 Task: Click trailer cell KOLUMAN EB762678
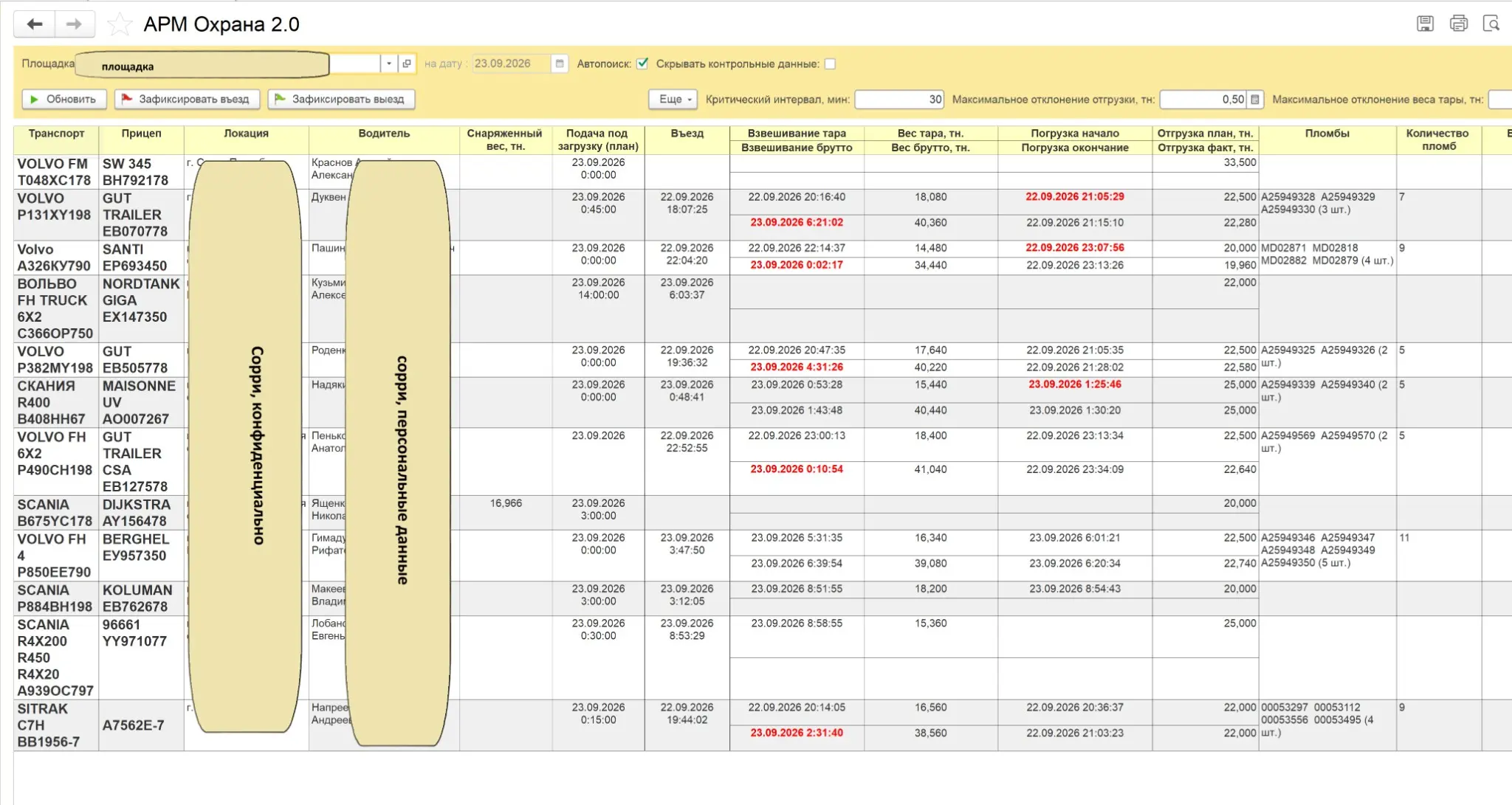[141, 598]
